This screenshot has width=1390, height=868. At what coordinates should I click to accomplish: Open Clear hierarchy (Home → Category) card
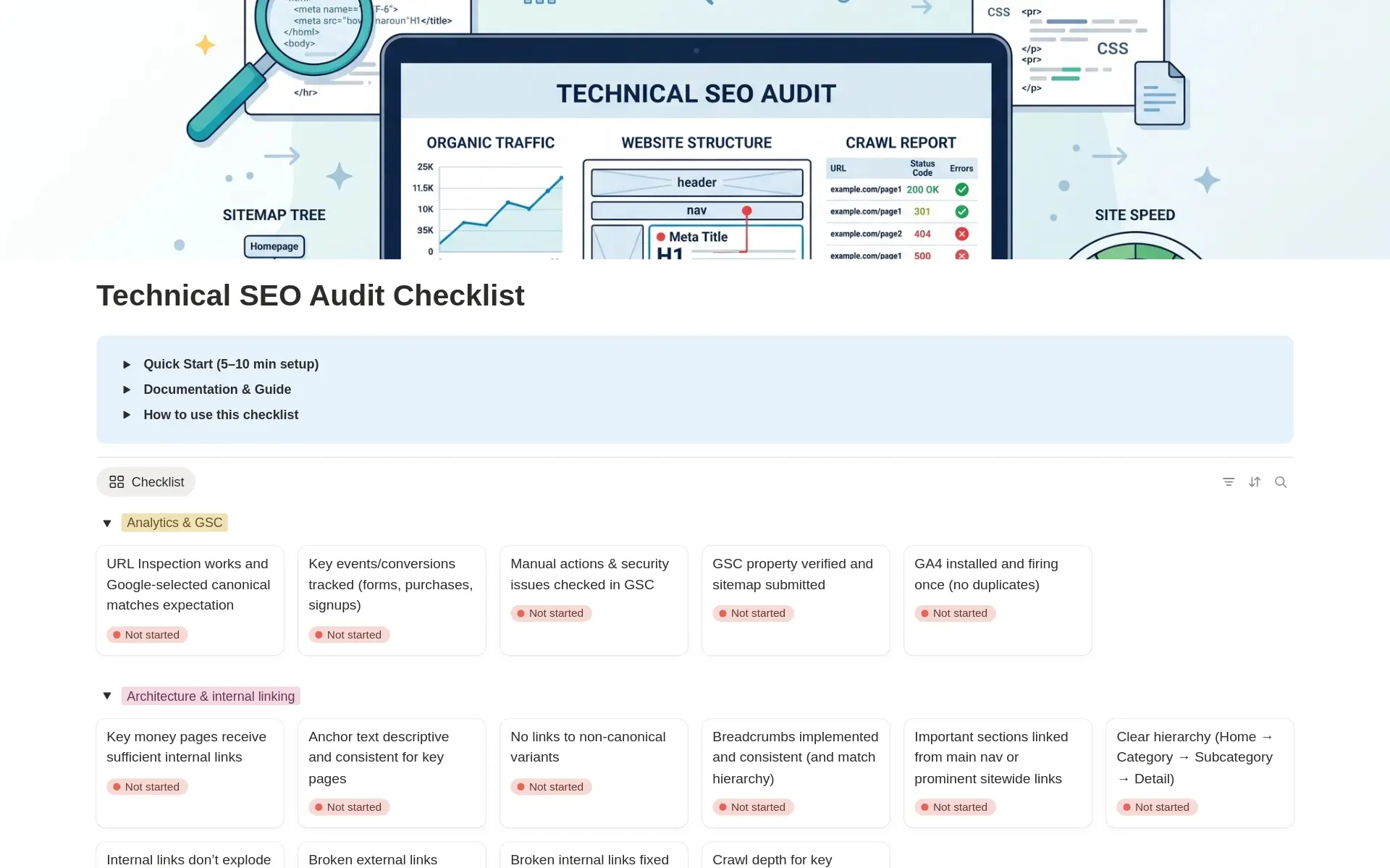click(1200, 773)
